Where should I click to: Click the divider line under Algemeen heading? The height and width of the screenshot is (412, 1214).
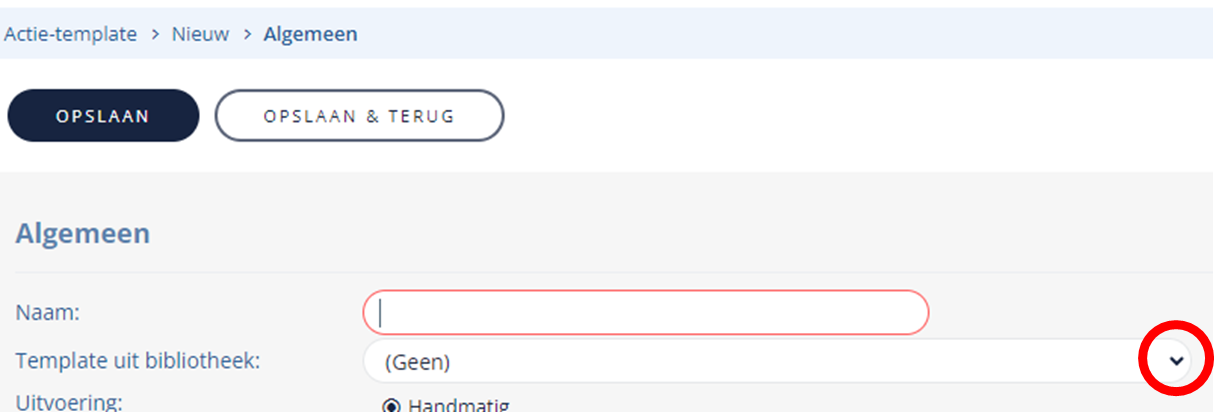pyautogui.click(x=613, y=272)
